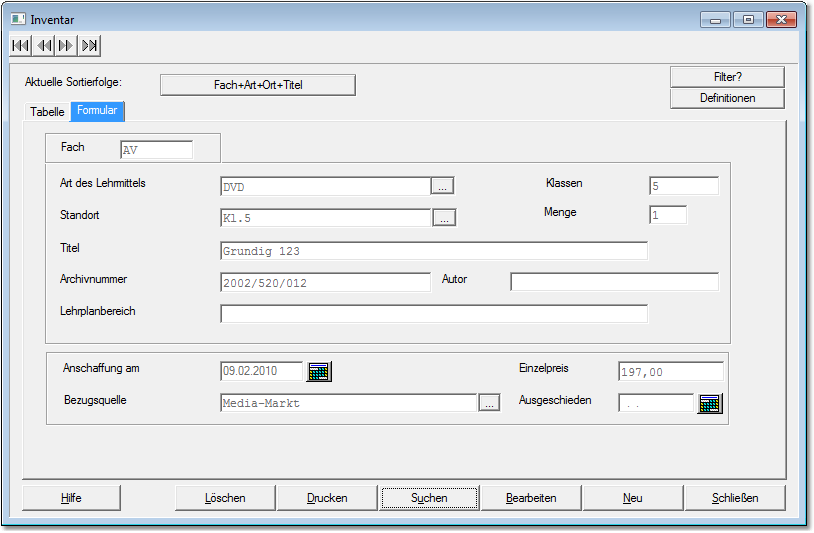Viewport: 814px width, 533px height.
Task: Close form with Schließen button
Action: click(x=735, y=498)
